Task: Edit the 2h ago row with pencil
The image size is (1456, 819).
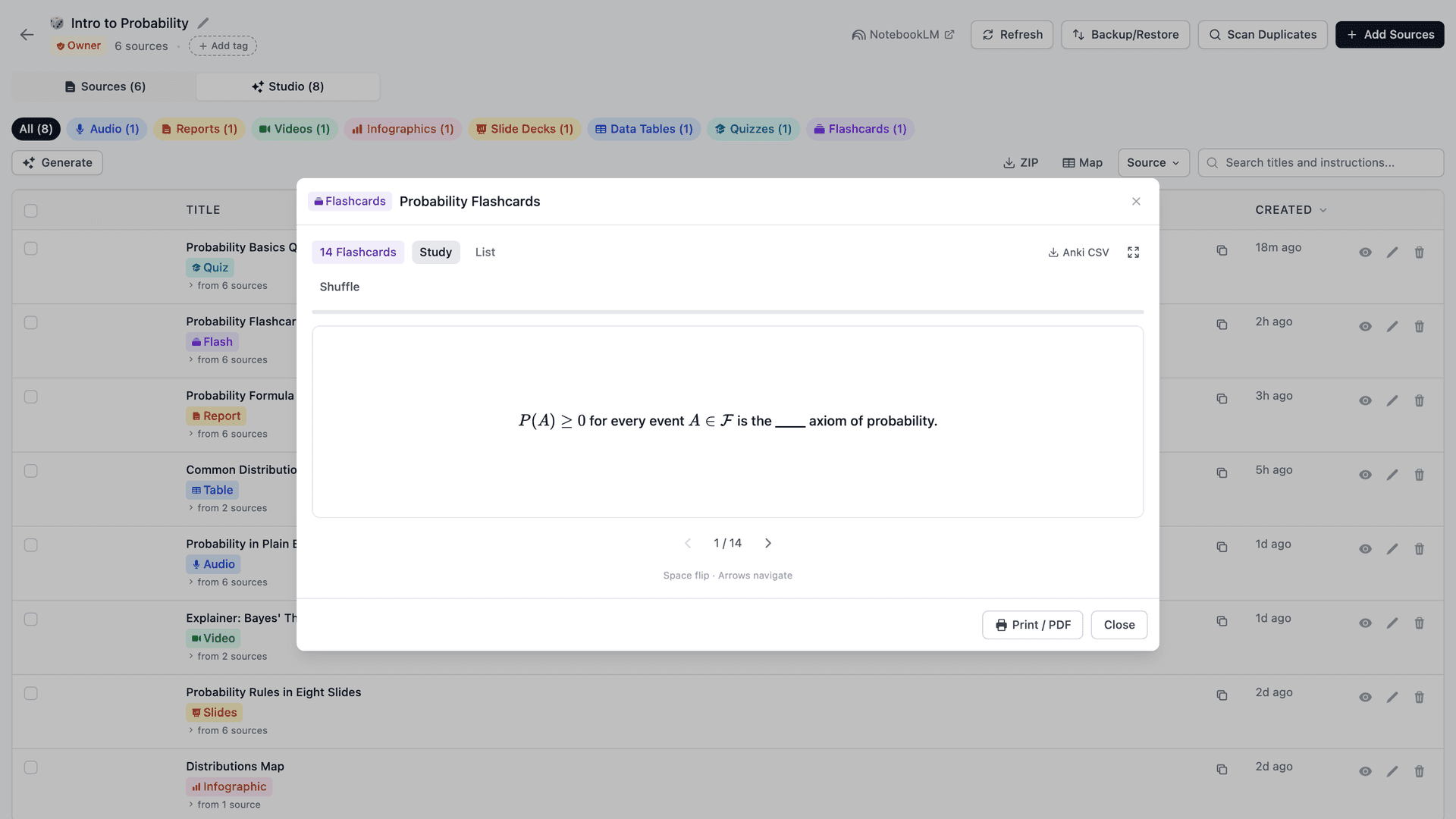Action: pyautogui.click(x=1392, y=327)
